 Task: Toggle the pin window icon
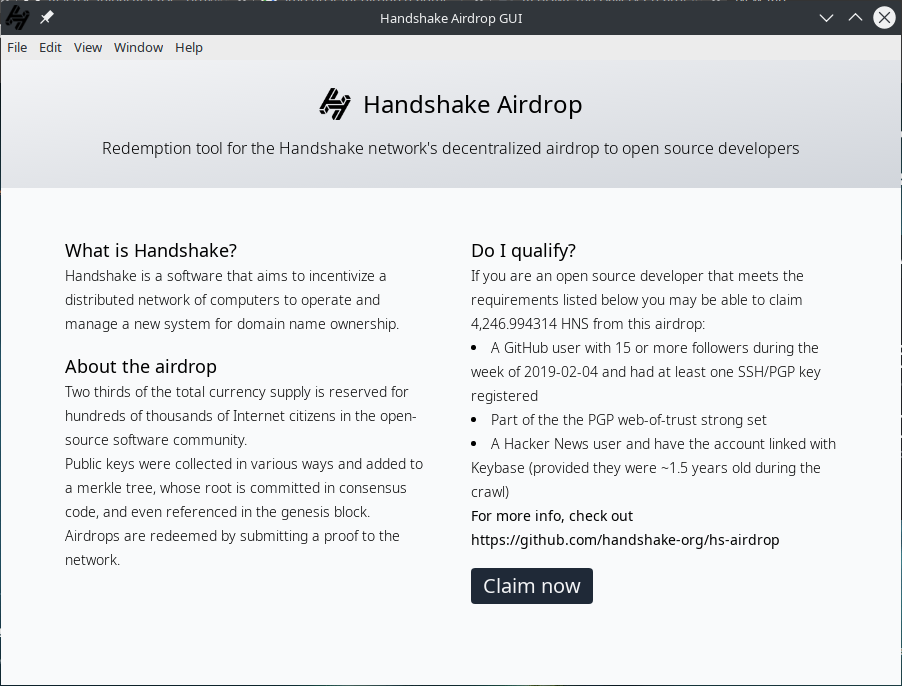(47, 18)
